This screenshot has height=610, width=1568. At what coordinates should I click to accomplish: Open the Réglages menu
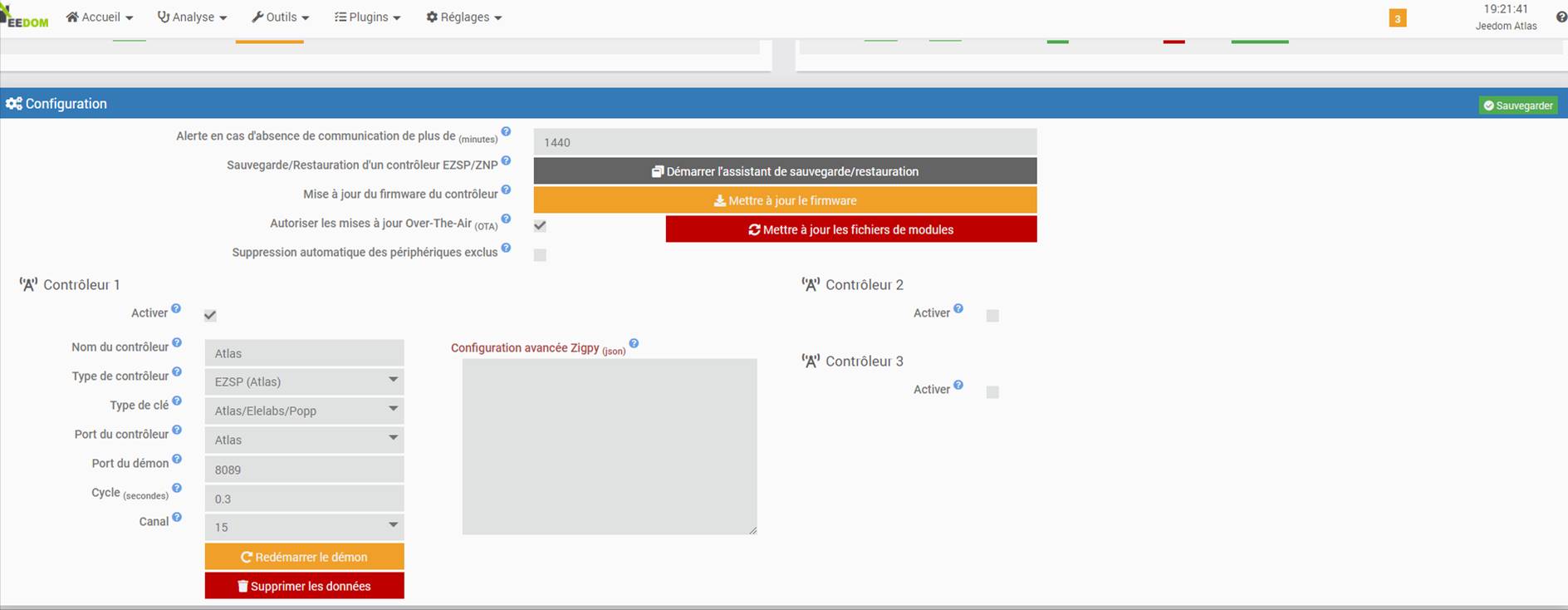click(x=463, y=17)
